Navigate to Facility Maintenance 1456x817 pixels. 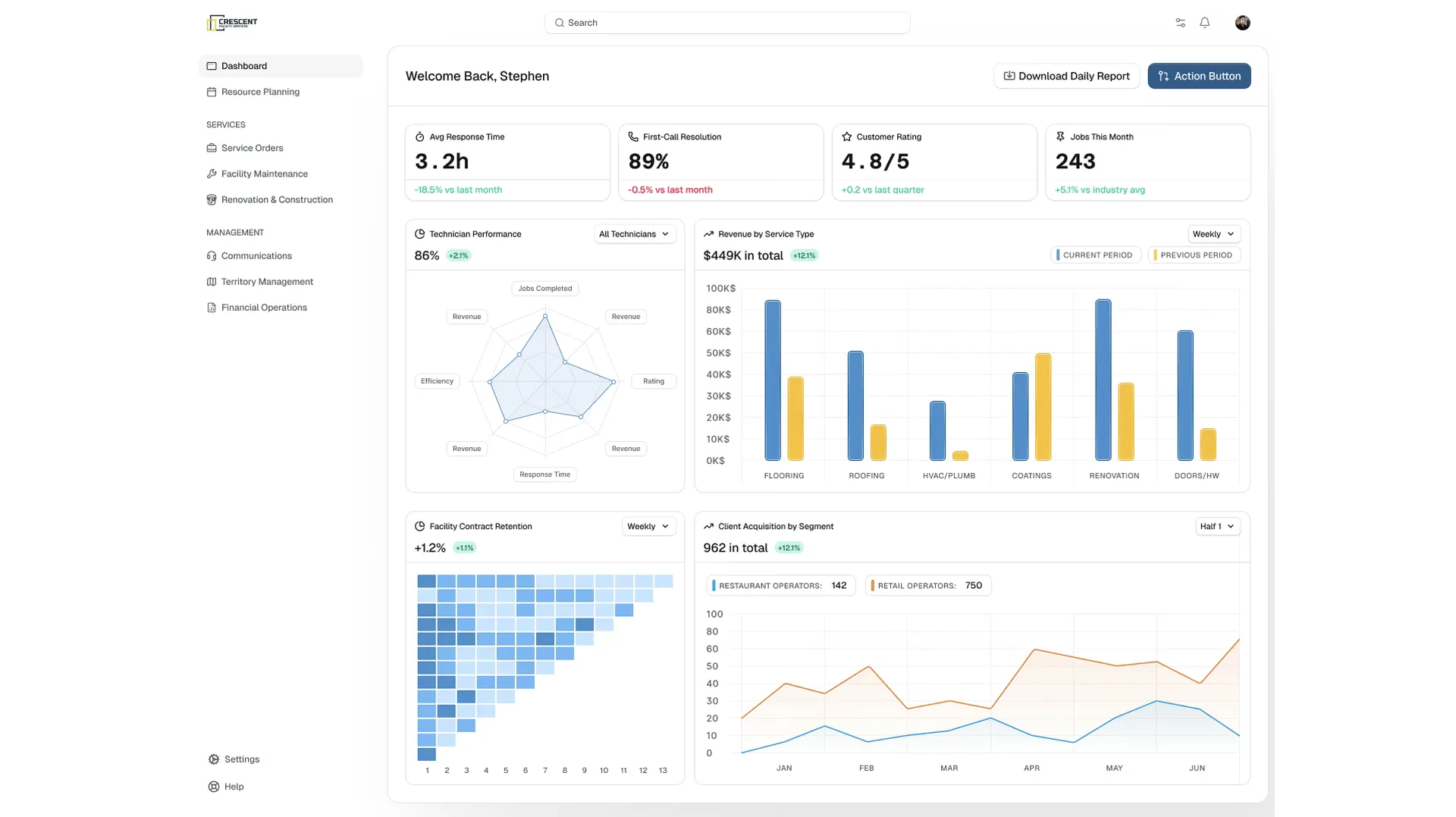[281, 174]
